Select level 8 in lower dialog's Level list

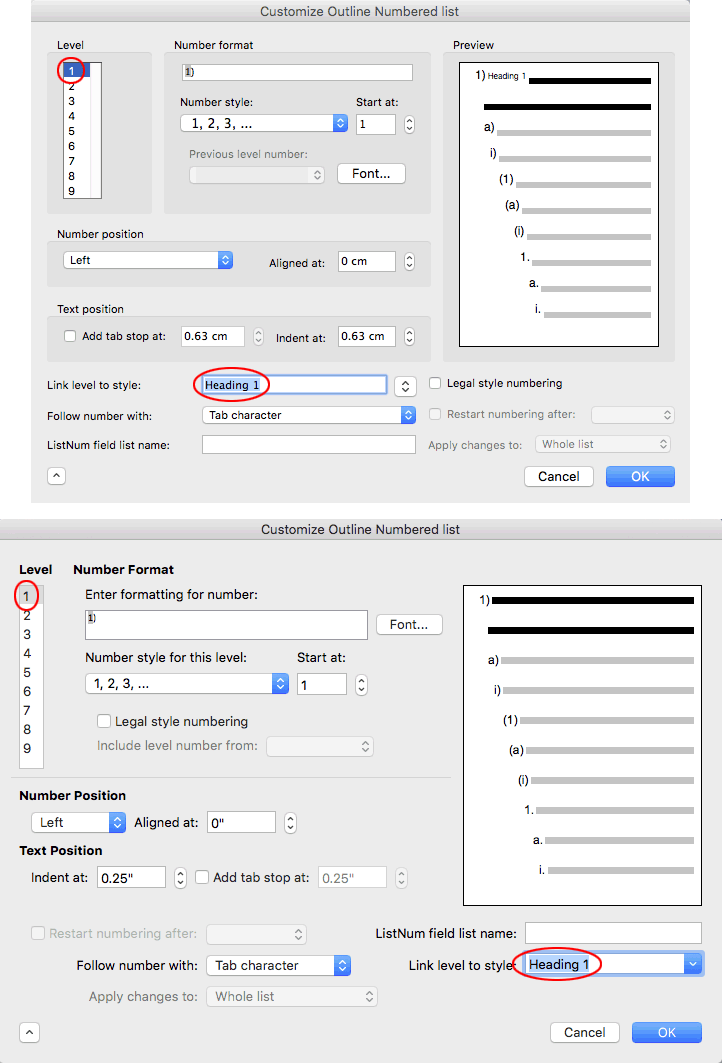(27, 729)
